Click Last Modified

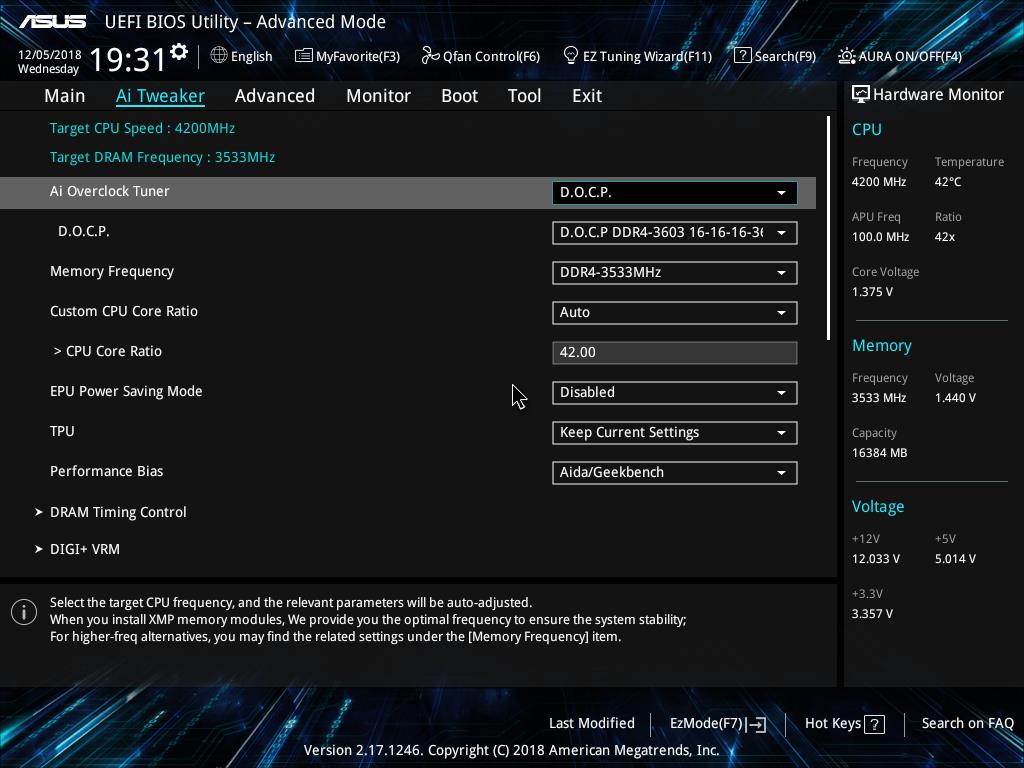click(x=592, y=723)
